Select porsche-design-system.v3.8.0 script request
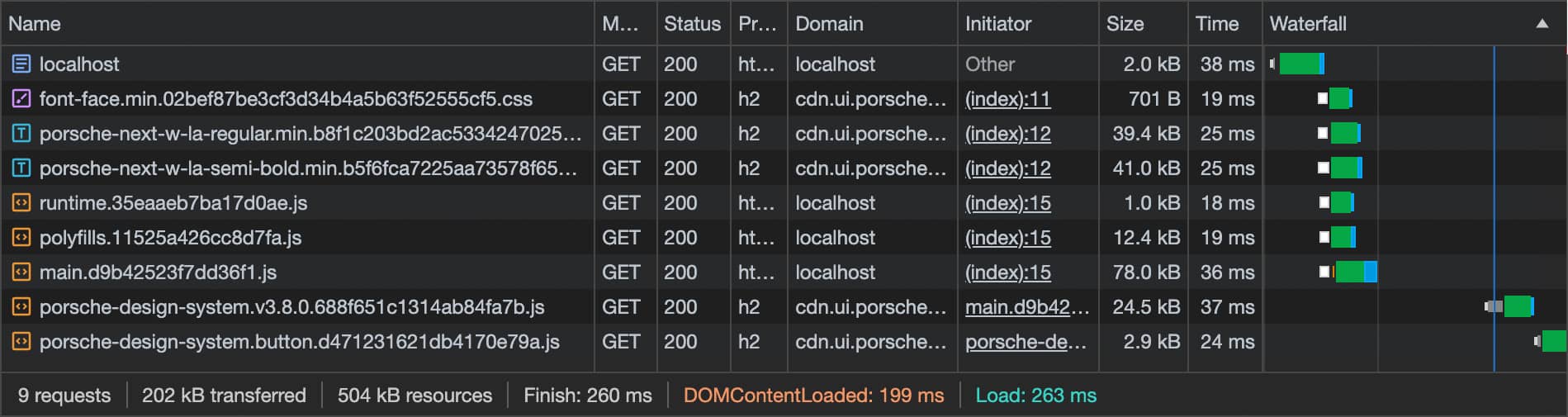The image size is (1568, 417). pos(291,306)
